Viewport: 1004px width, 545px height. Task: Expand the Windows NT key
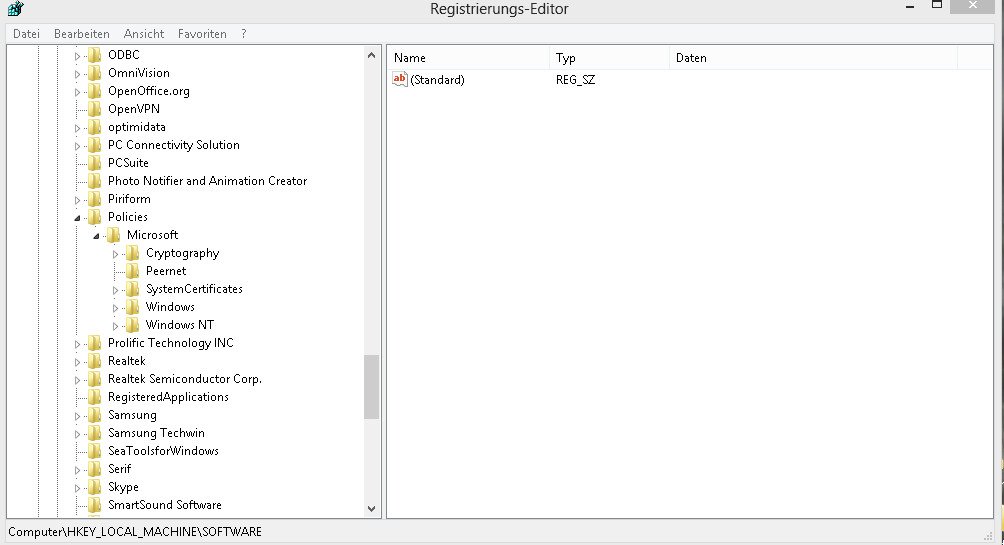pos(115,326)
